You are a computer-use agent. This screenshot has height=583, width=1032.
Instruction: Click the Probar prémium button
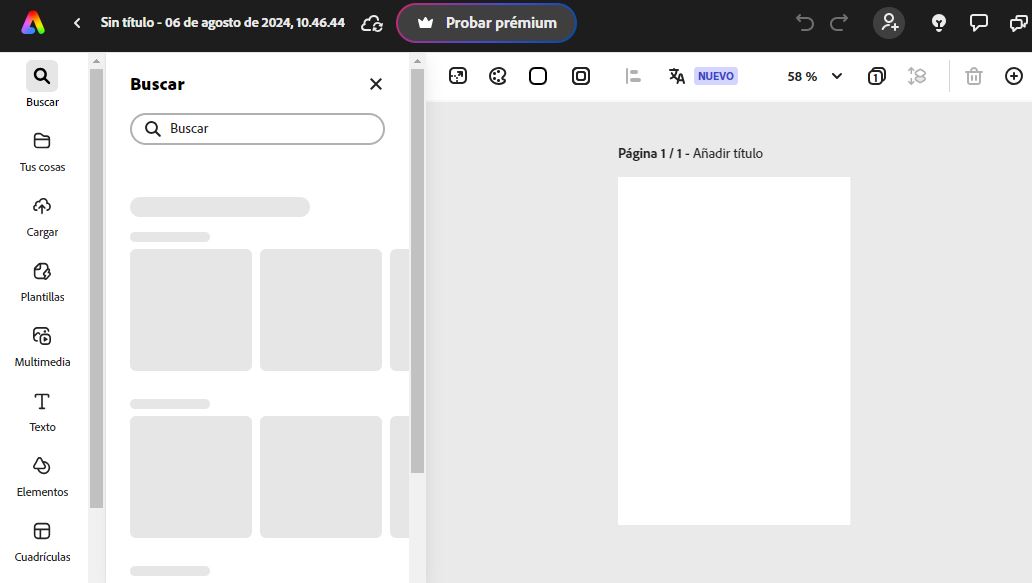click(x=486, y=23)
